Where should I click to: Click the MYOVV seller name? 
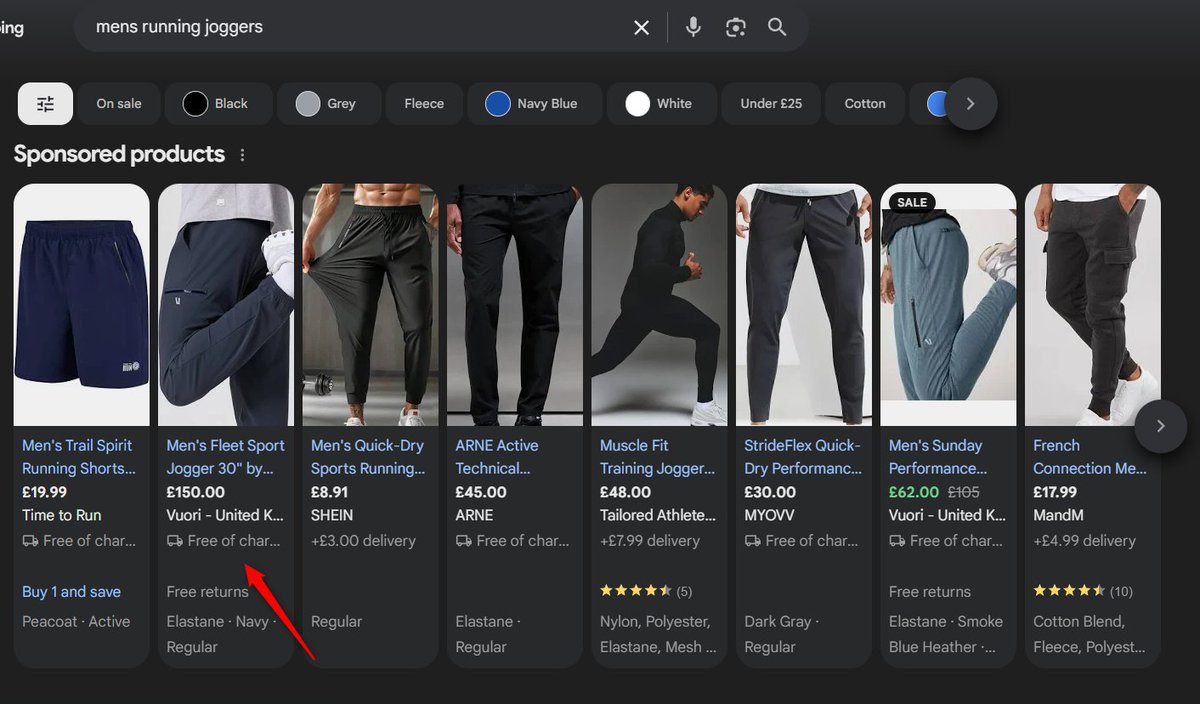tap(770, 515)
